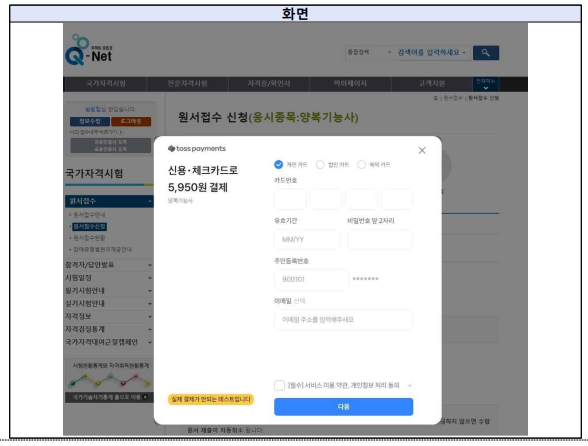Select 개인 카드 radio option
The height and width of the screenshot is (446, 588).
(279, 164)
